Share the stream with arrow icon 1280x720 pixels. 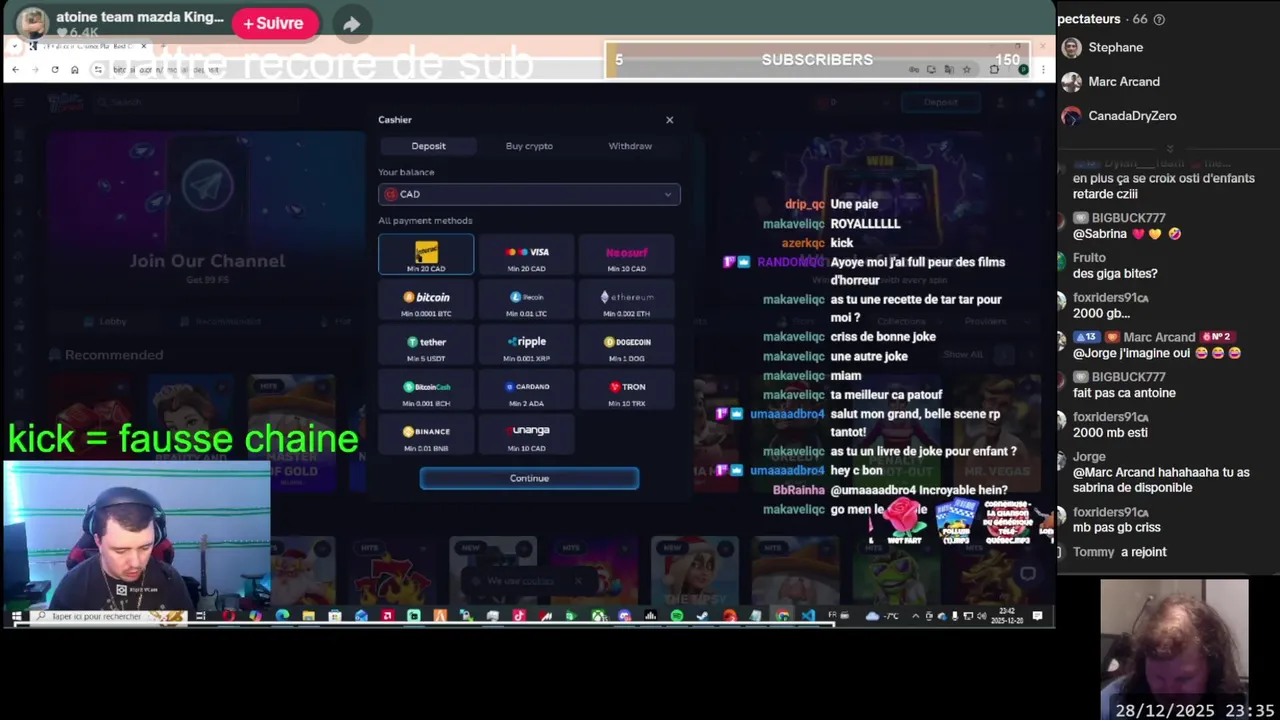tap(351, 24)
